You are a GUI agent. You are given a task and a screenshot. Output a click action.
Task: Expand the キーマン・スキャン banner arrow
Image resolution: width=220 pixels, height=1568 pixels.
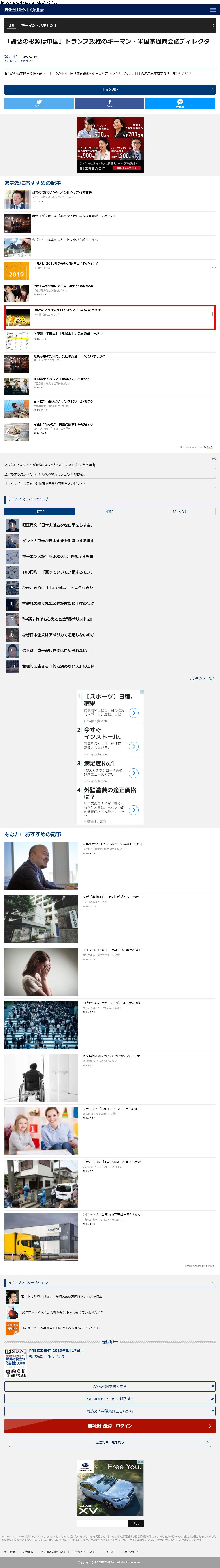pyautogui.click(x=213, y=26)
